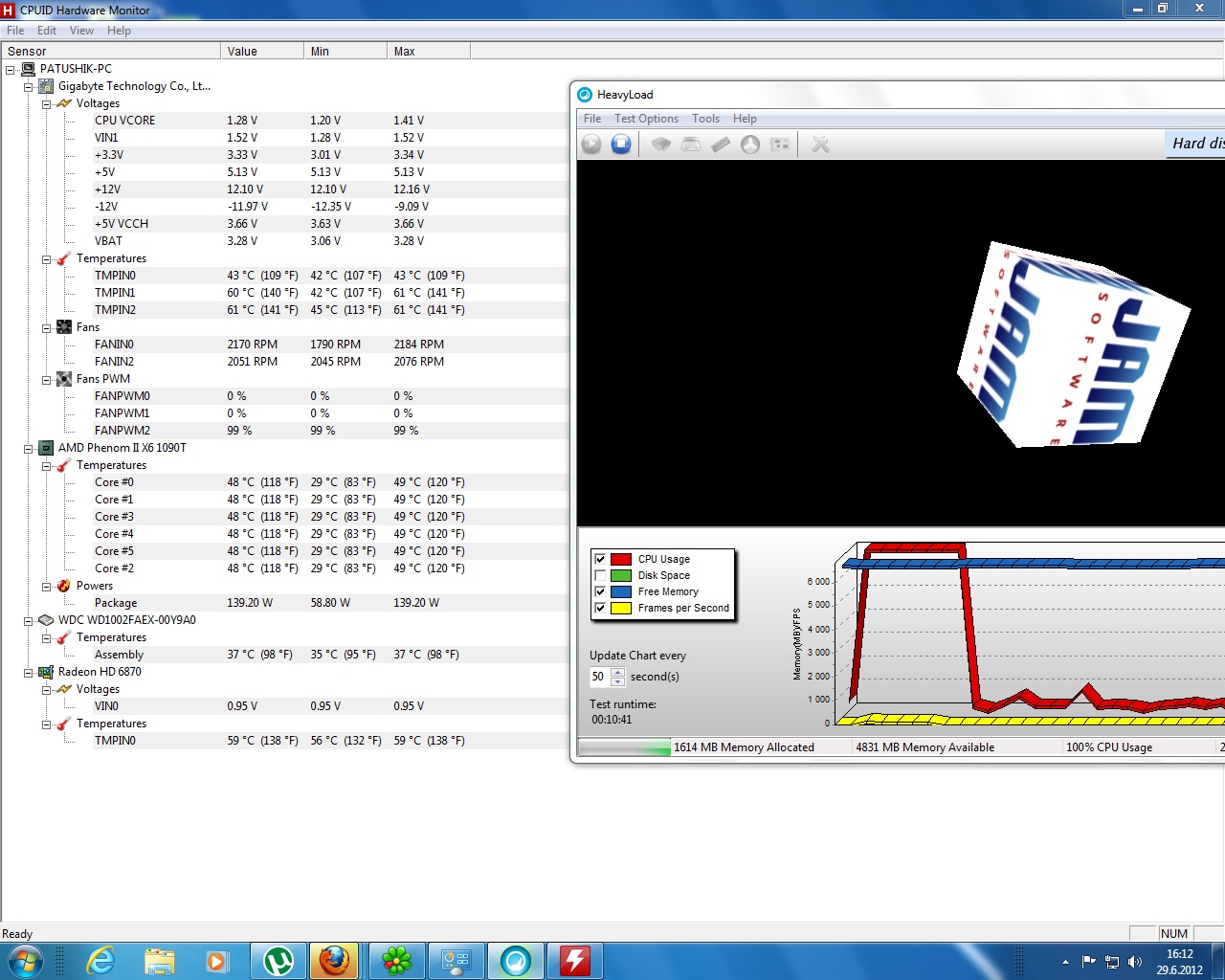Image resolution: width=1225 pixels, height=980 pixels.
Task: Launch Internet Explorer from the taskbar
Action: tap(100, 961)
